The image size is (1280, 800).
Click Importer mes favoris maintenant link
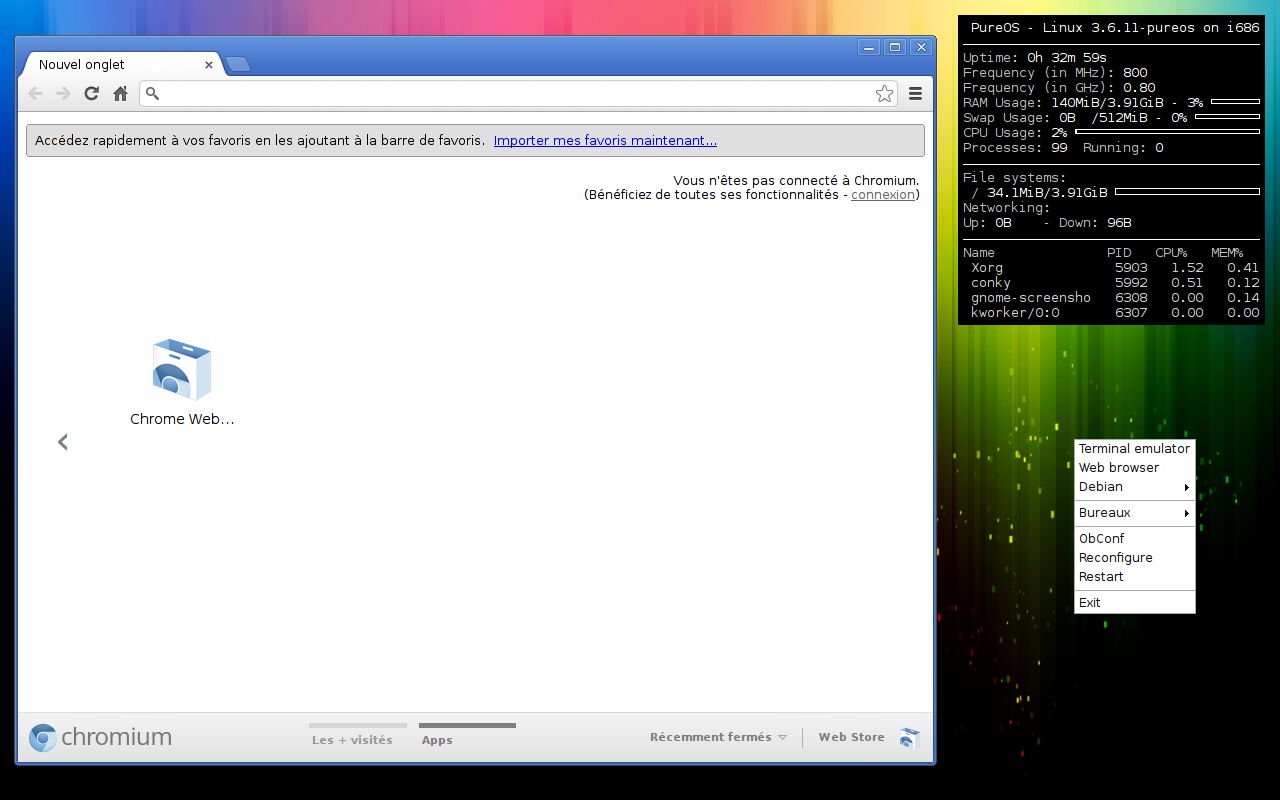point(605,141)
